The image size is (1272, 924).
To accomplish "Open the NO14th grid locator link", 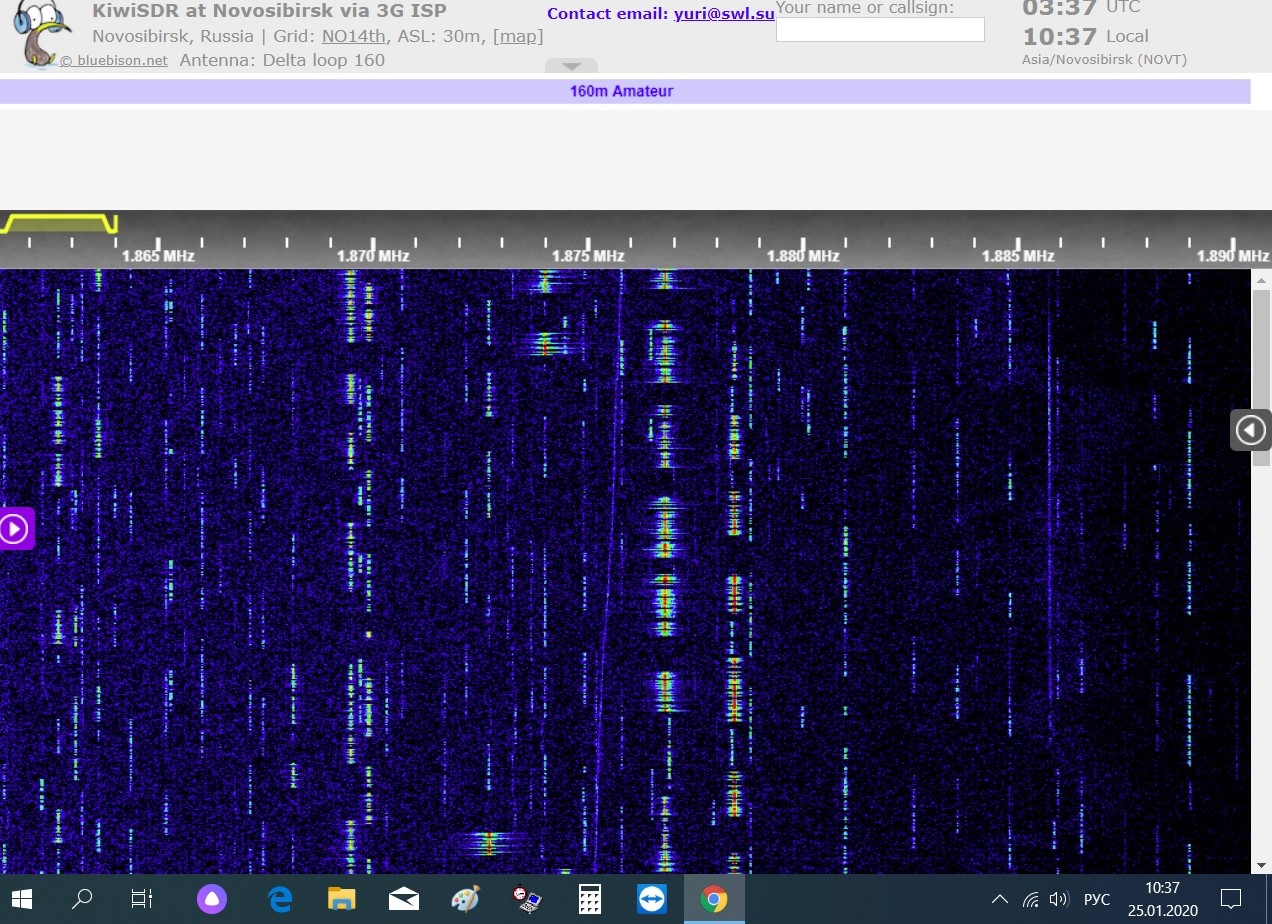I will pos(353,37).
